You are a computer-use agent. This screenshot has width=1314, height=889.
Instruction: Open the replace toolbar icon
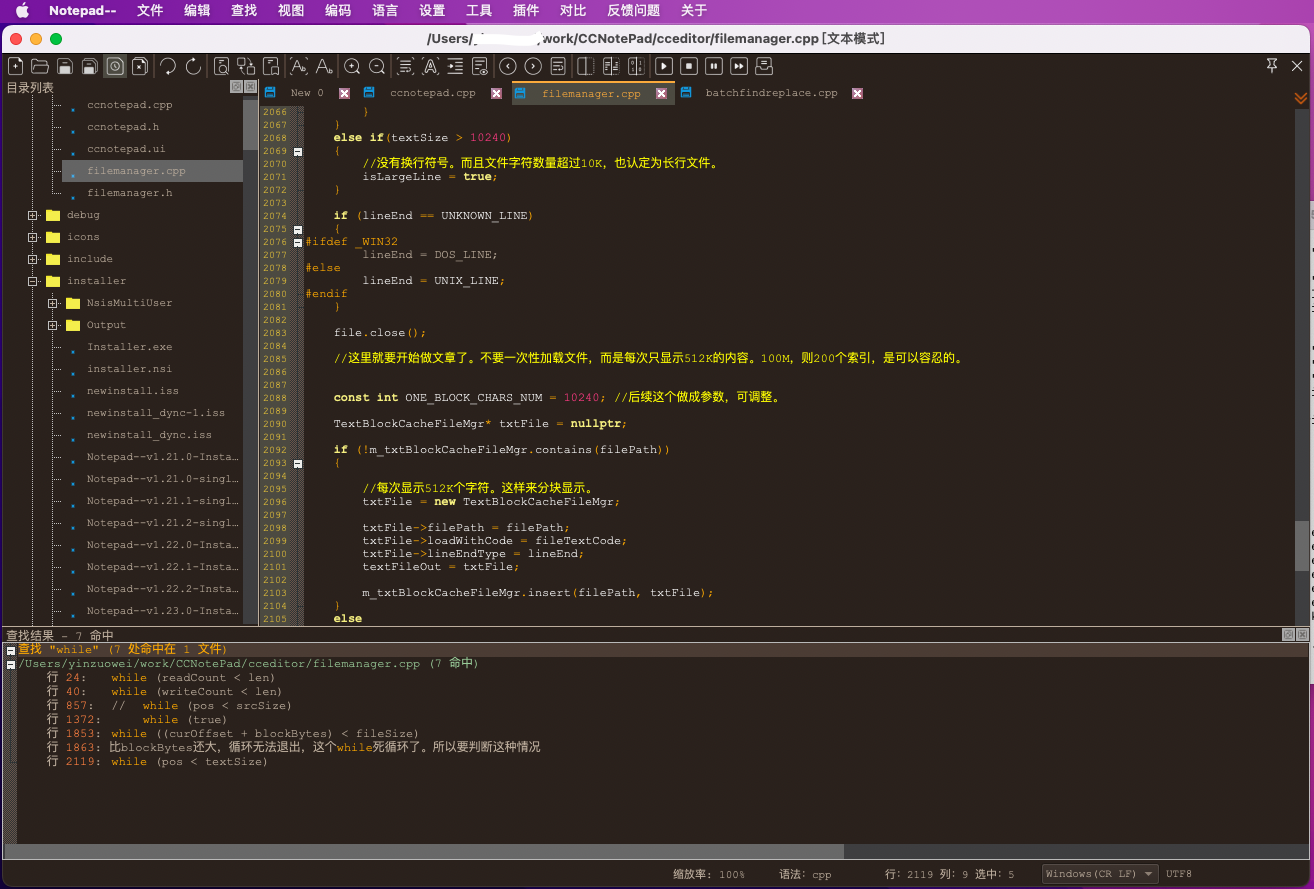click(x=246, y=66)
